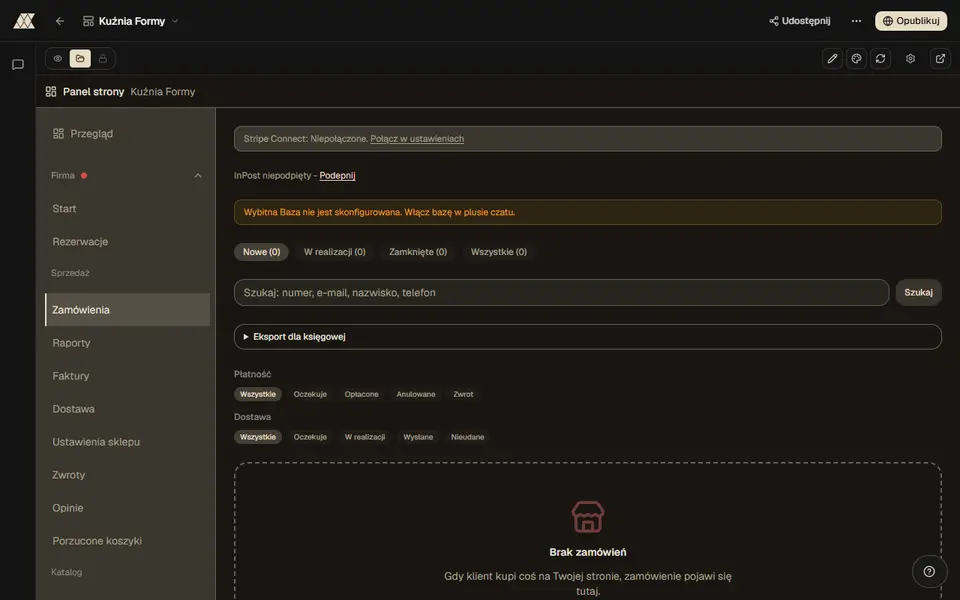Click the help question mark button

point(929,571)
